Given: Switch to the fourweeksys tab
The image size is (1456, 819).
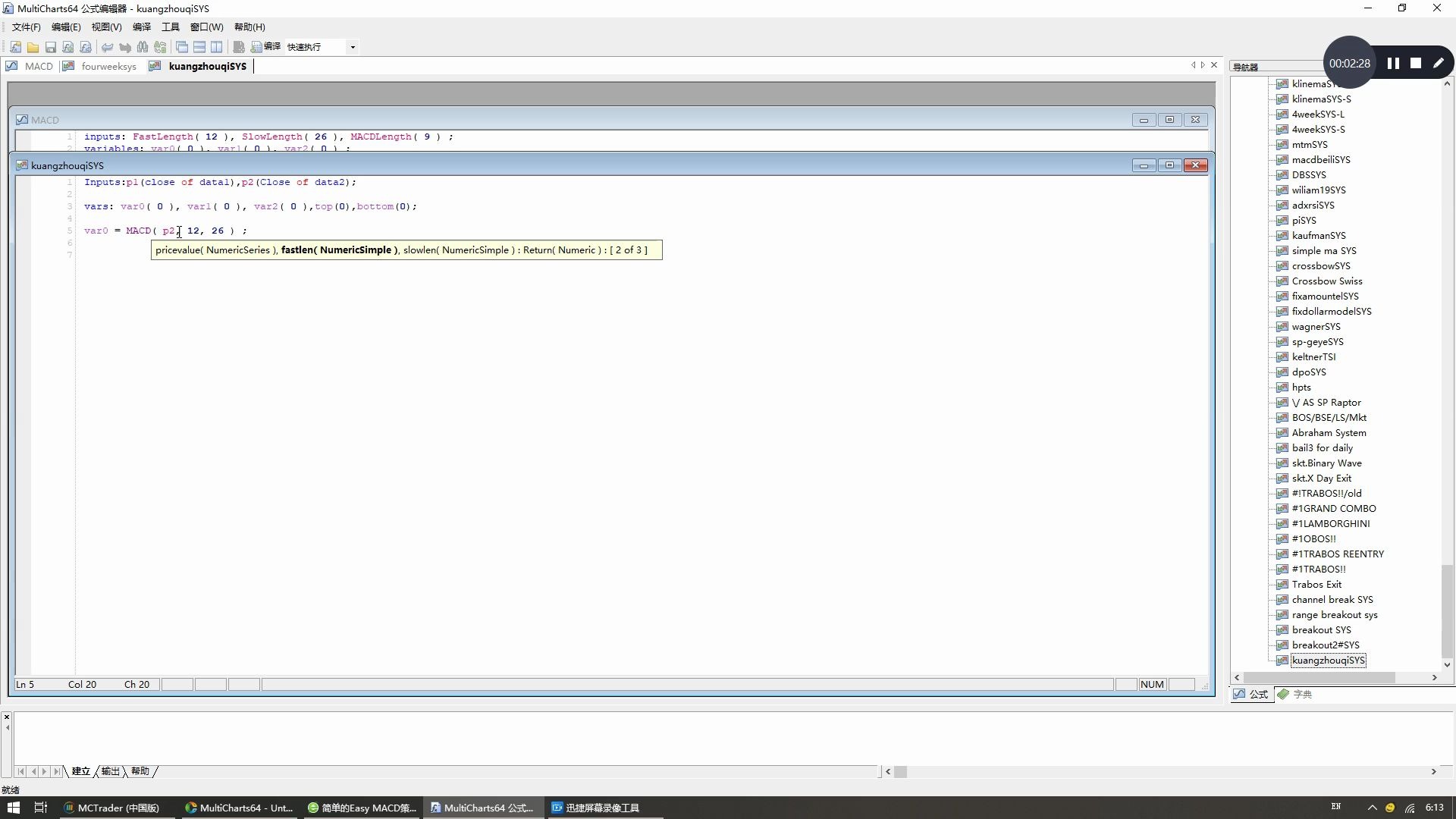Looking at the screenshot, I should tap(108, 66).
